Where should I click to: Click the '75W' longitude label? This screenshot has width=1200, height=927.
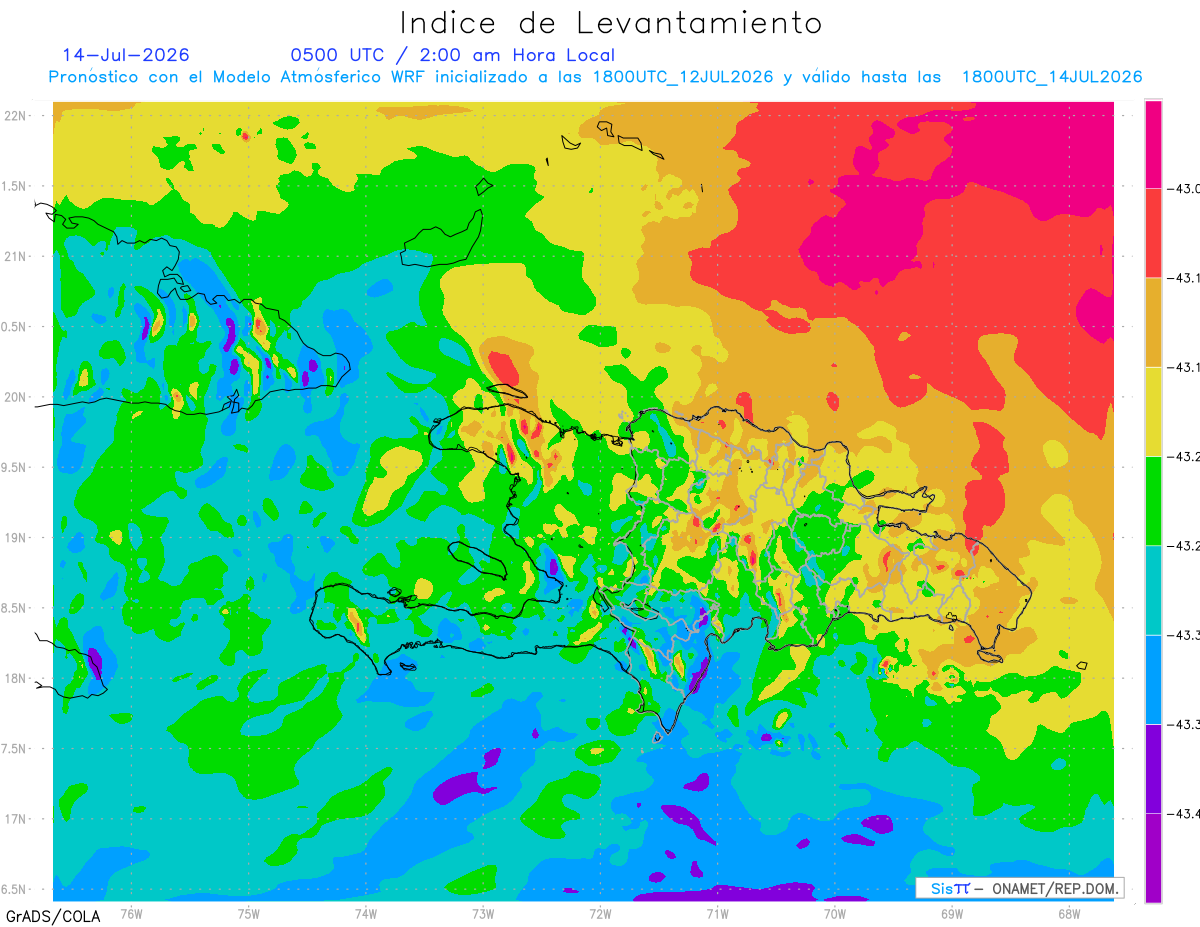[249, 913]
